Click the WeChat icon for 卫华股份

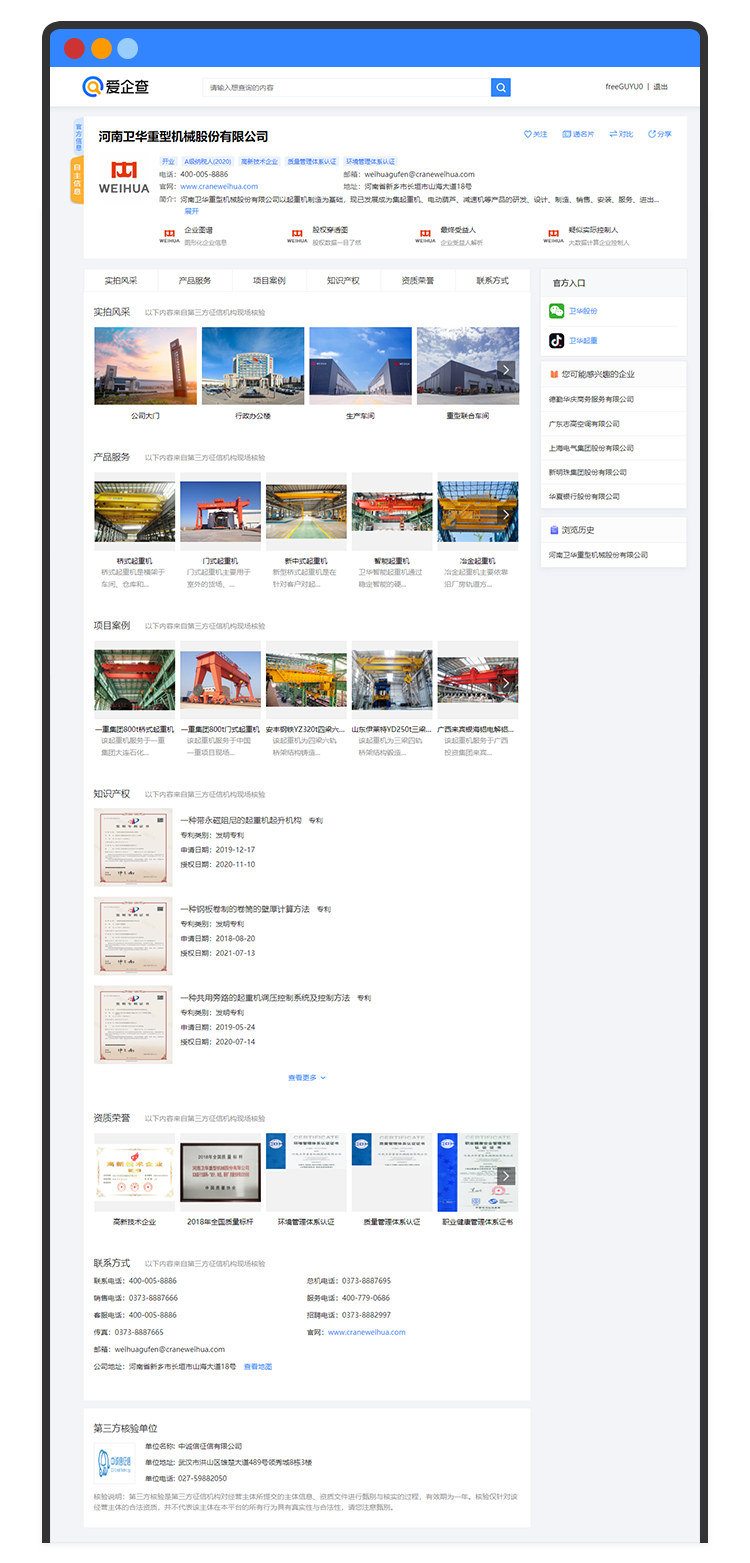557,311
